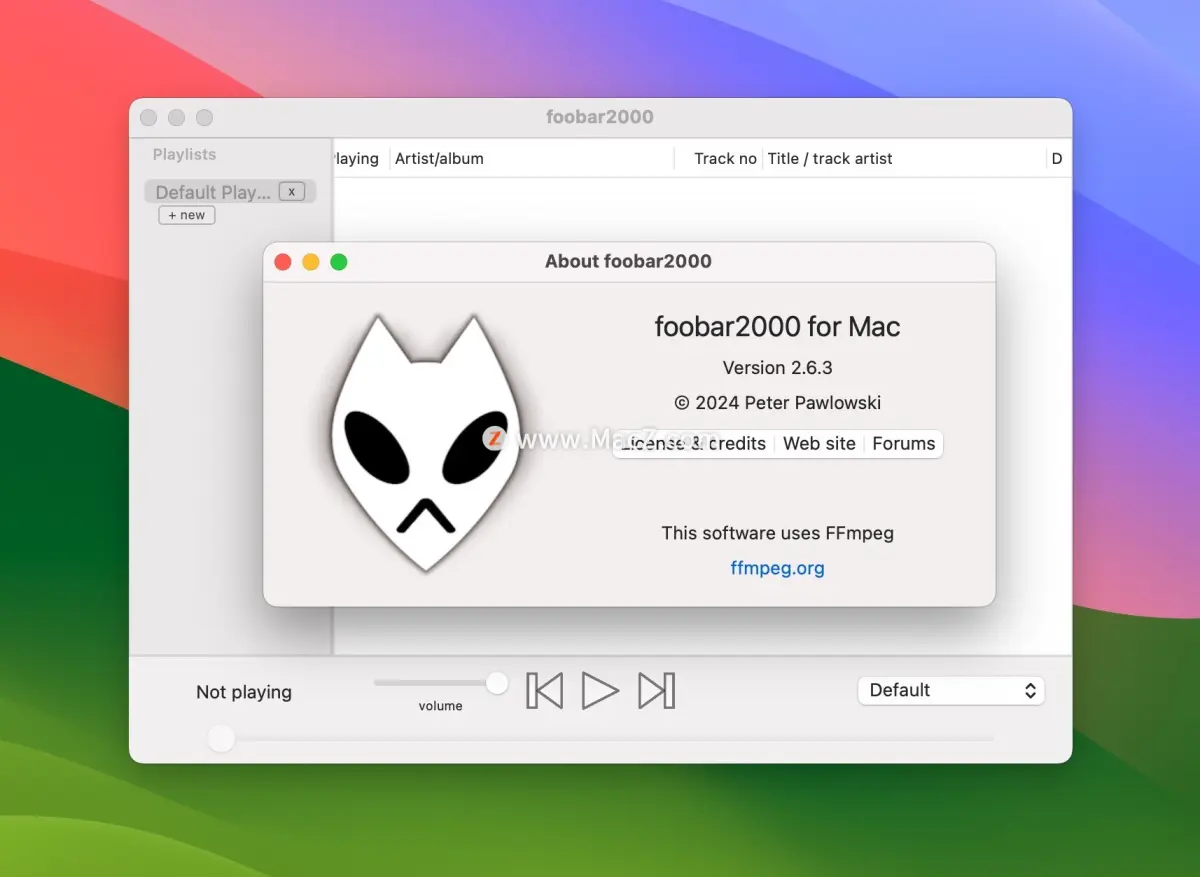1200x877 pixels.
Task: Adjust the volume slider
Action: click(496, 682)
